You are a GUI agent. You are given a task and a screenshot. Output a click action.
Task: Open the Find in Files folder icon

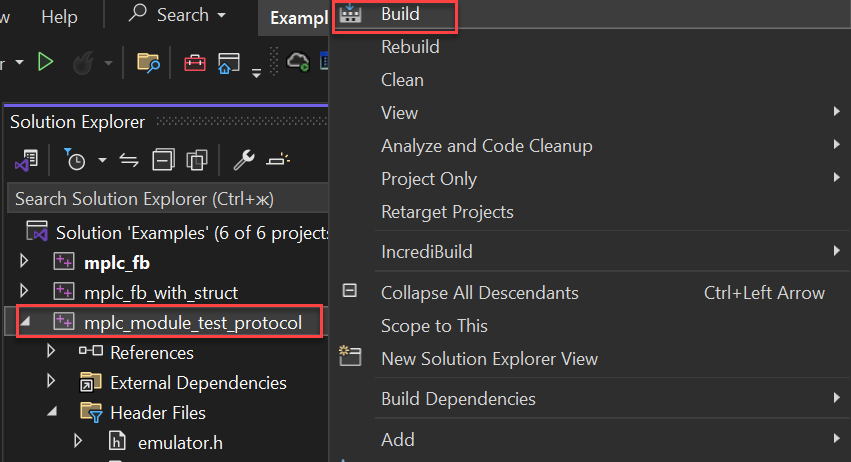[x=148, y=63]
